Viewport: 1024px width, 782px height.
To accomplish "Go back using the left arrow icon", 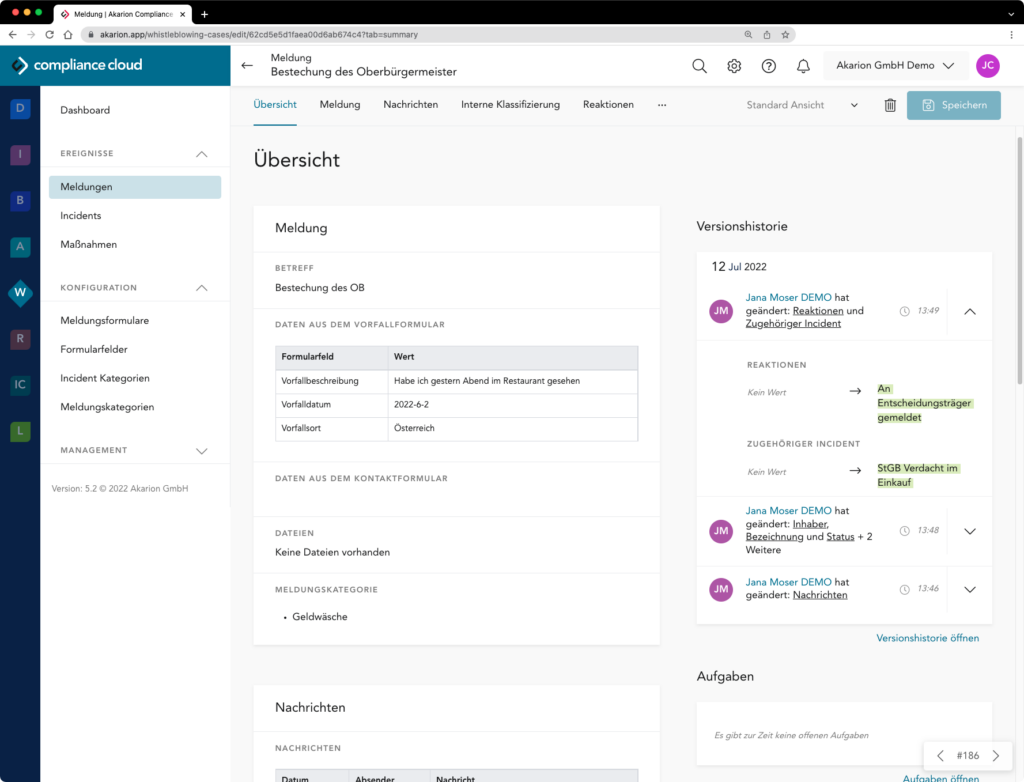I will click(x=248, y=66).
